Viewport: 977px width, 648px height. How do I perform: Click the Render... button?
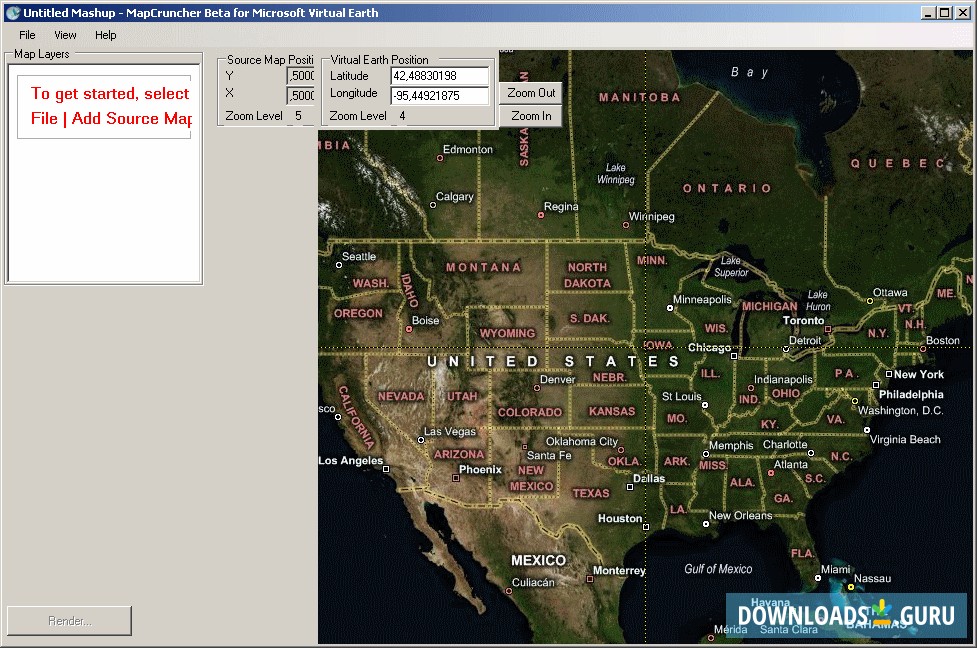pos(69,621)
